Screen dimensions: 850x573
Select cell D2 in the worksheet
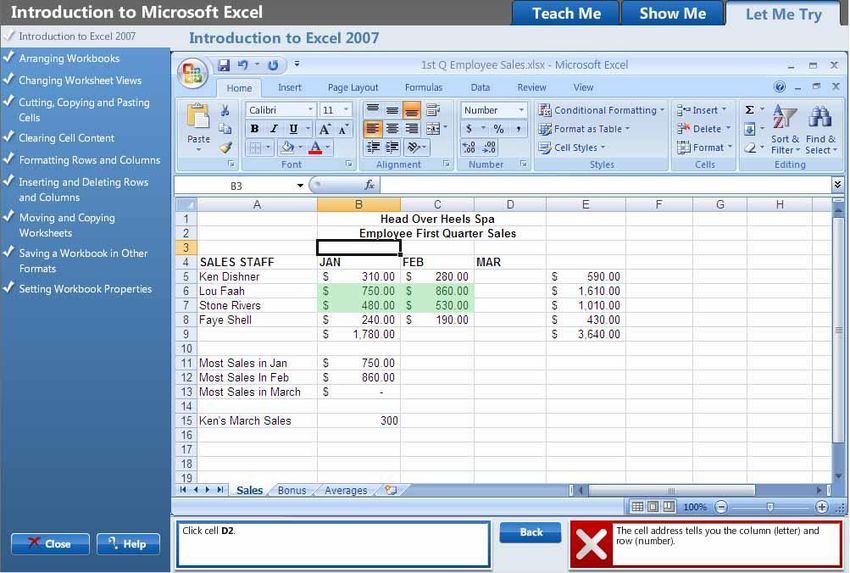(510, 233)
